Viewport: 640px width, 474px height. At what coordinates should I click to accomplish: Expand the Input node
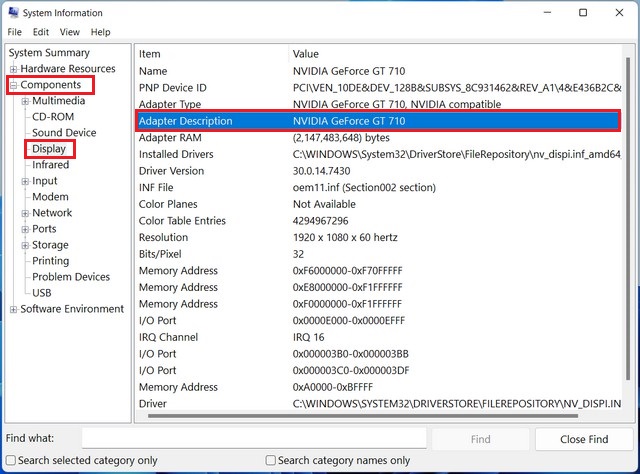25,181
